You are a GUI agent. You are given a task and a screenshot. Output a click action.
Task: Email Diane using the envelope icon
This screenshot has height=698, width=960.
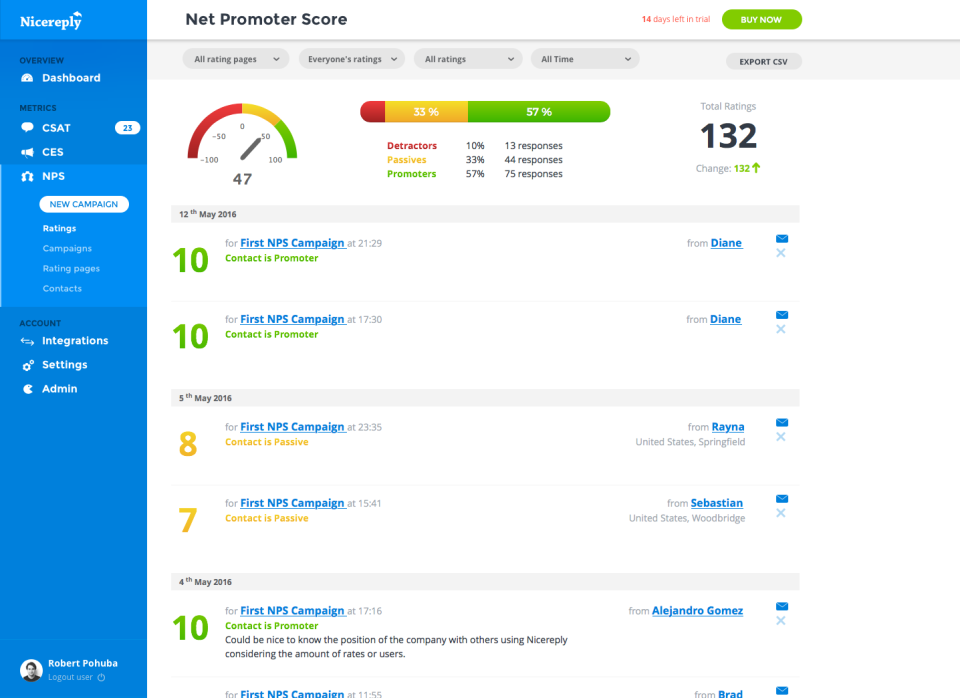(781, 240)
